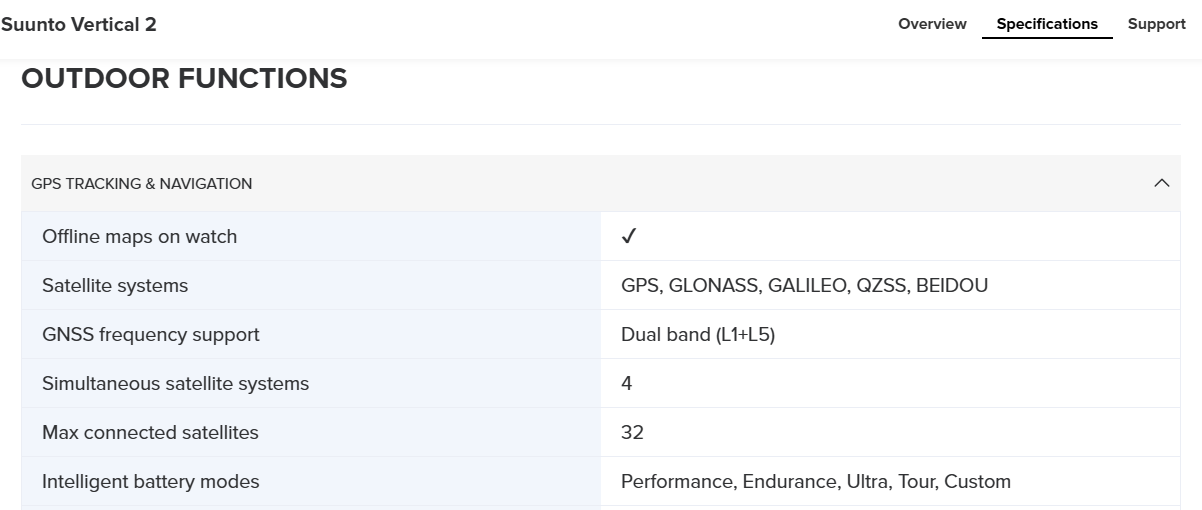Go to the Support tab
The height and width of the screenshot is (510, 1202).
coord(1156,24)
